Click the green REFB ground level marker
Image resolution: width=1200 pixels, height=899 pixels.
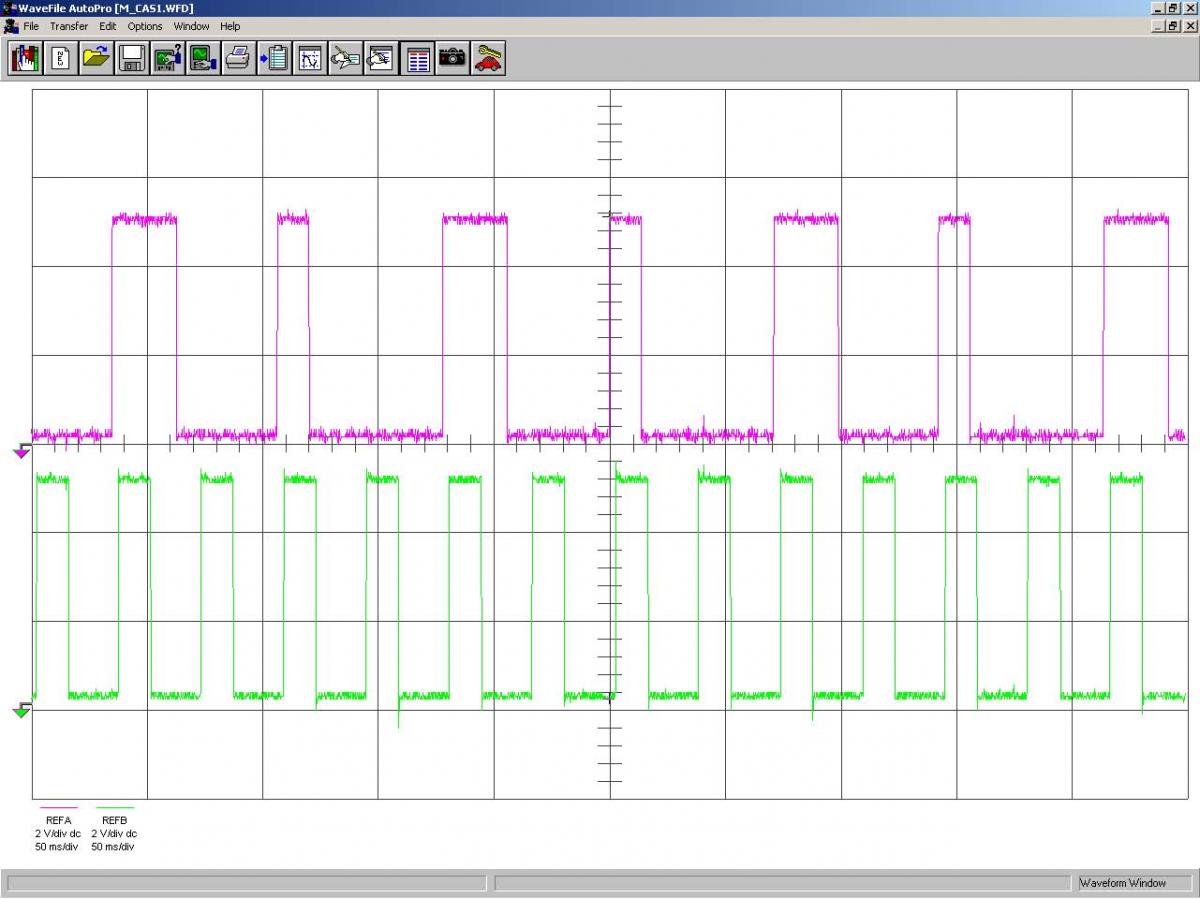click(x=21, y=711)
